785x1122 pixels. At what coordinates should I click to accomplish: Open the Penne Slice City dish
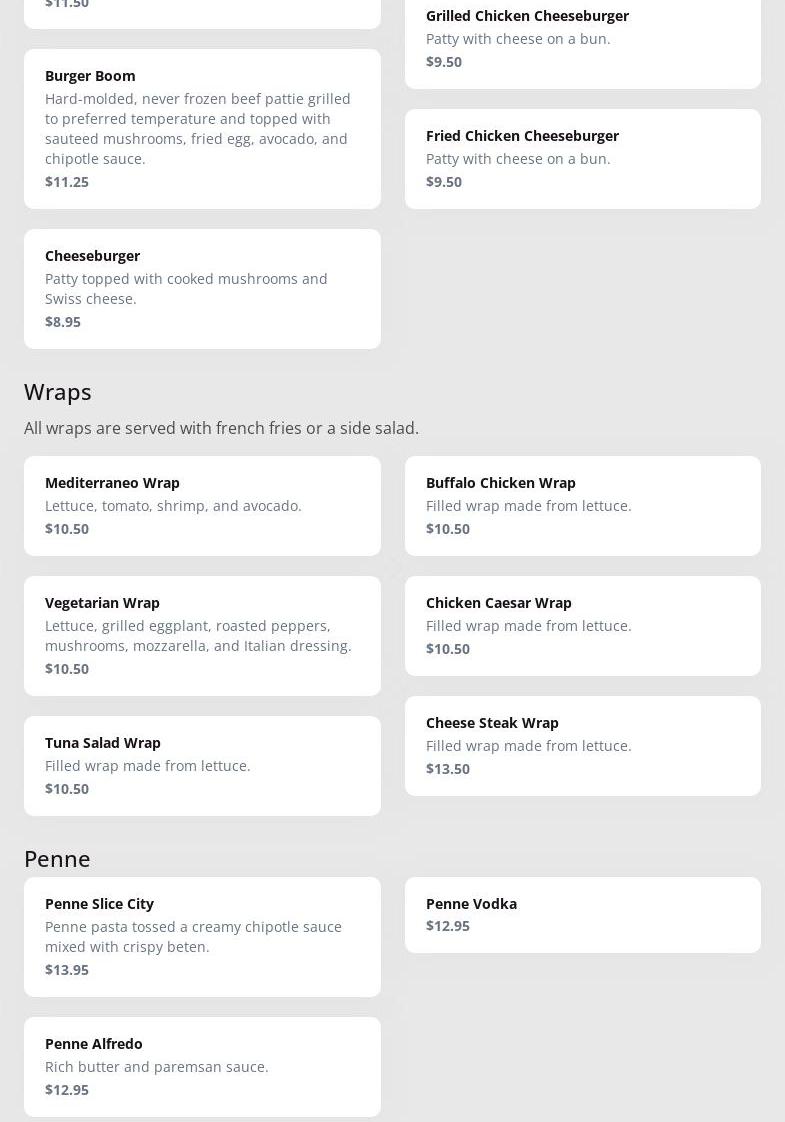[202, 936]
